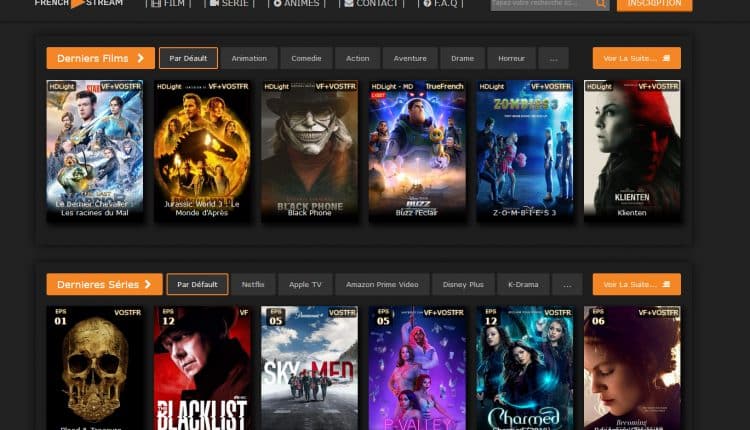750x430 pixels.
Task: Open P-Valley series poster
Action: 417,368
